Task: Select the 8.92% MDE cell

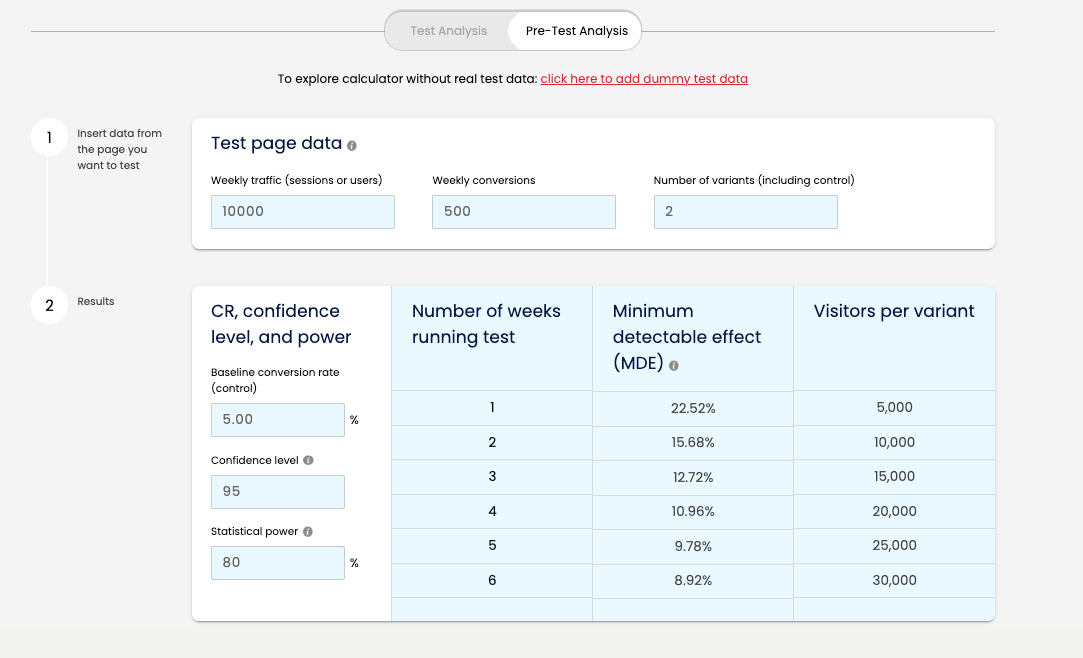Action: (x=693, y=581)
